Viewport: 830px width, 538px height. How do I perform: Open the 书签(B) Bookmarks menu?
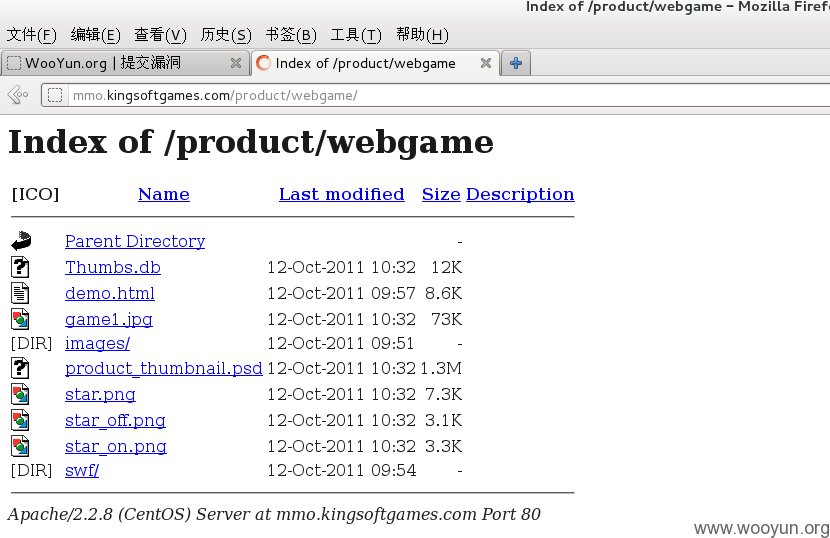pyautogui.click(x=291, y=35)
